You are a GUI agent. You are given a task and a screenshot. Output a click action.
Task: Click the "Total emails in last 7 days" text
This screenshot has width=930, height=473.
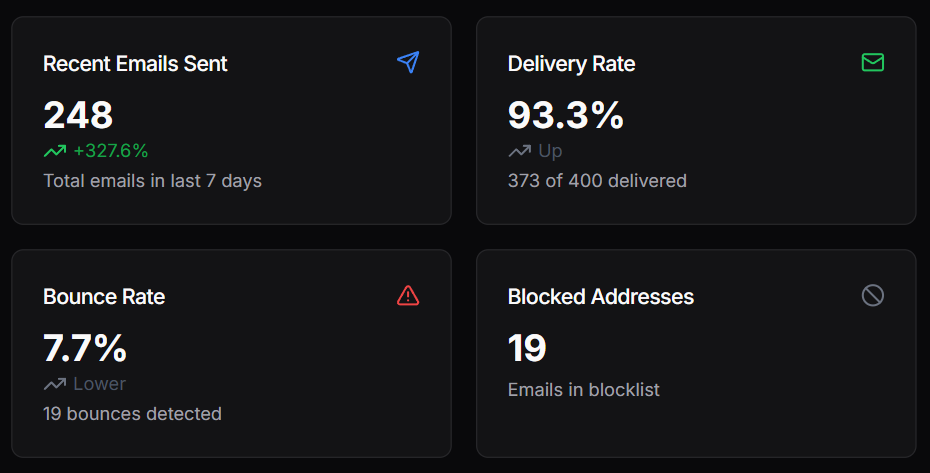tap(152, 181)
